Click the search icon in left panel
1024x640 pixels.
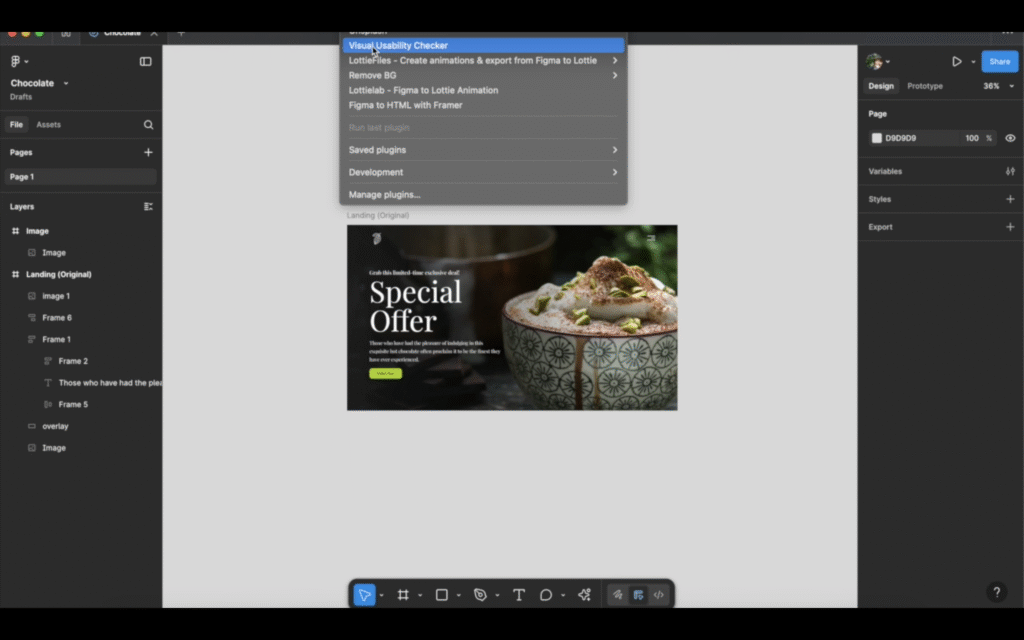[148, 125]
